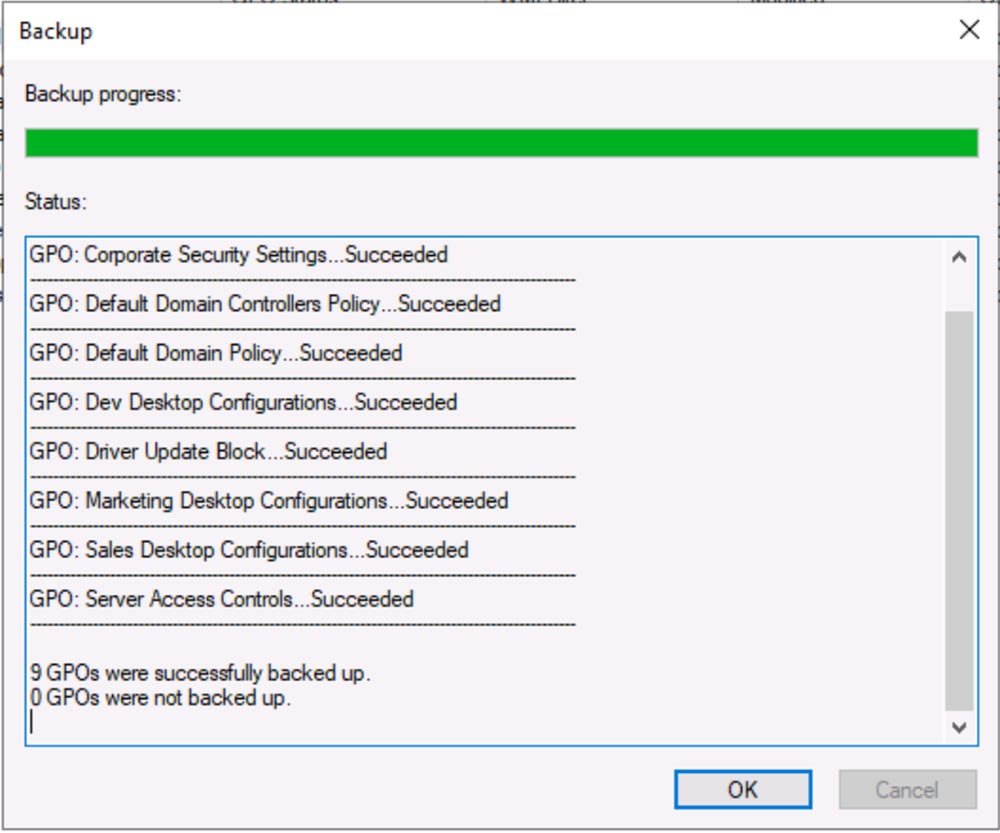Click the green backup progress bar
The height and width of the screenshot is (833, 1000).
[500, 141]
